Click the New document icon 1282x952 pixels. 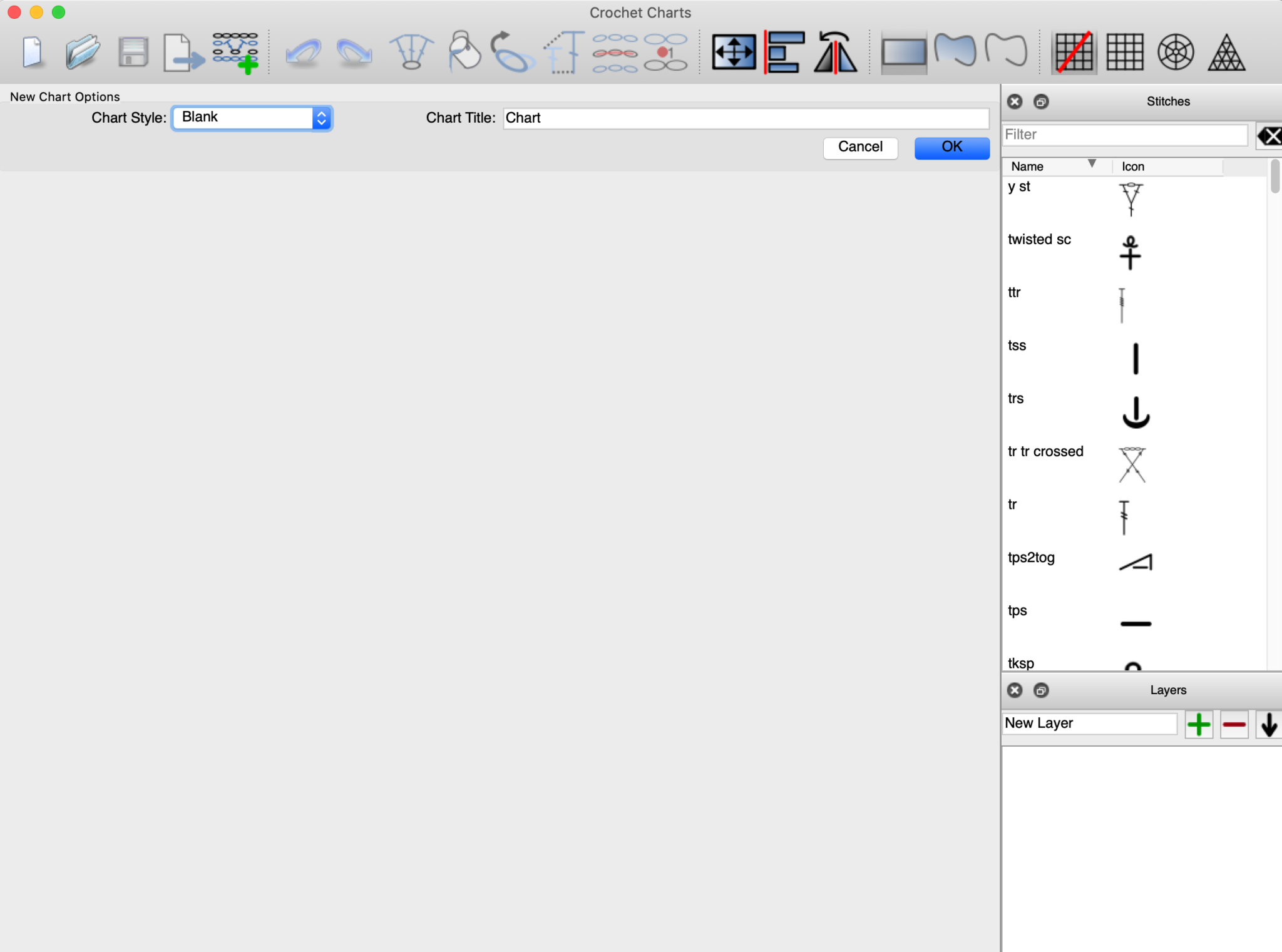[32, 53]
